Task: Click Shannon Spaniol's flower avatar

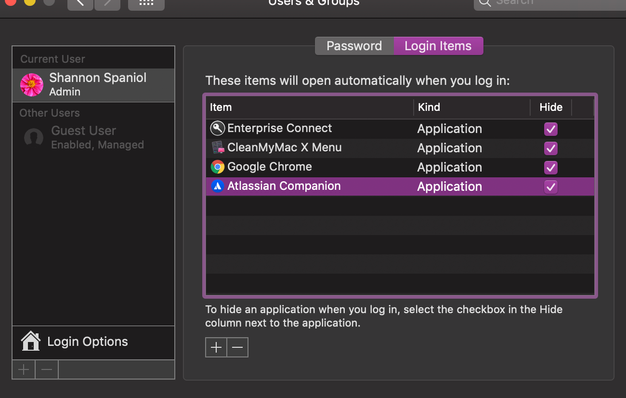Action: (x=32, y=85)
